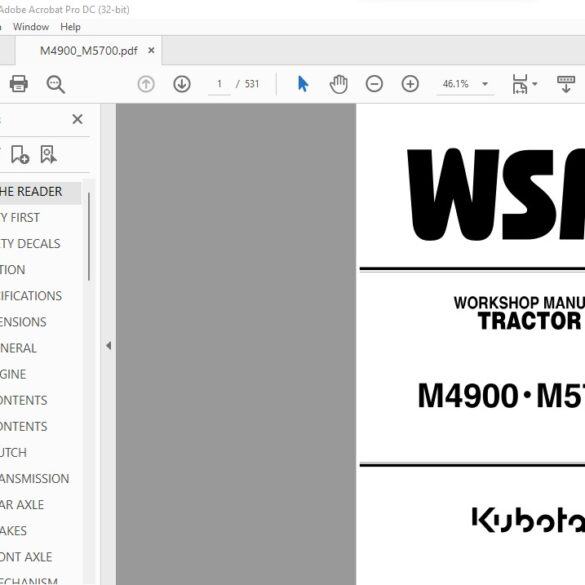The height and width of the screenshot is (585, 585).
Task: Select the 'IFICATIONS' bookmark
Action: pos(31,296)
